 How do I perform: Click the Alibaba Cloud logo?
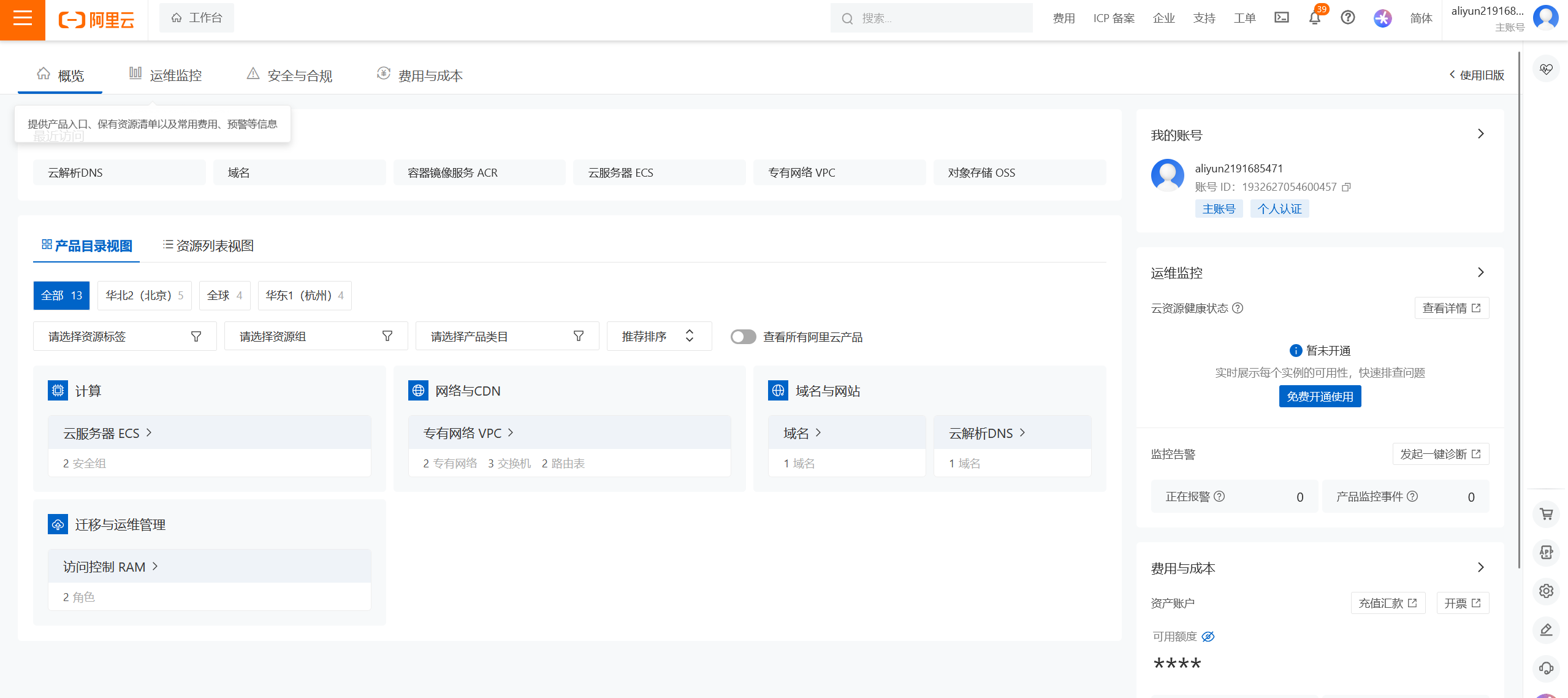click(96, 20)
